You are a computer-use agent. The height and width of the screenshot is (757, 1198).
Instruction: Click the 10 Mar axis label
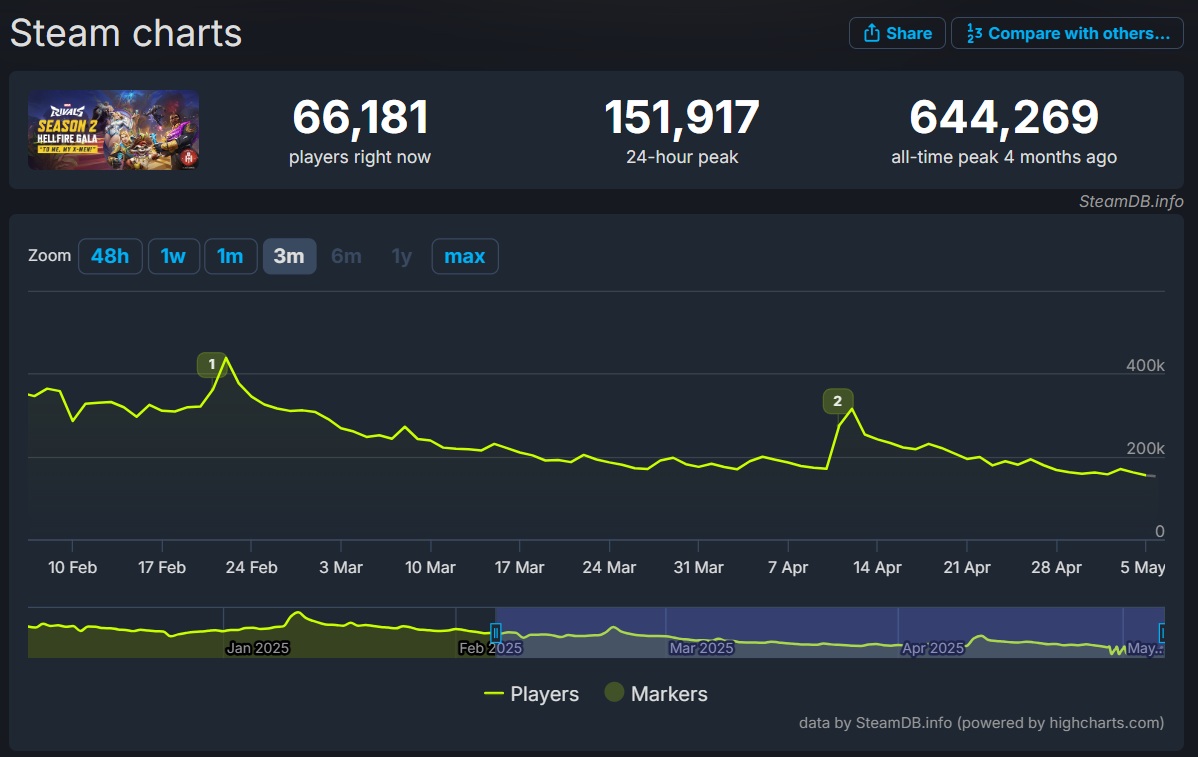[430, 568]
